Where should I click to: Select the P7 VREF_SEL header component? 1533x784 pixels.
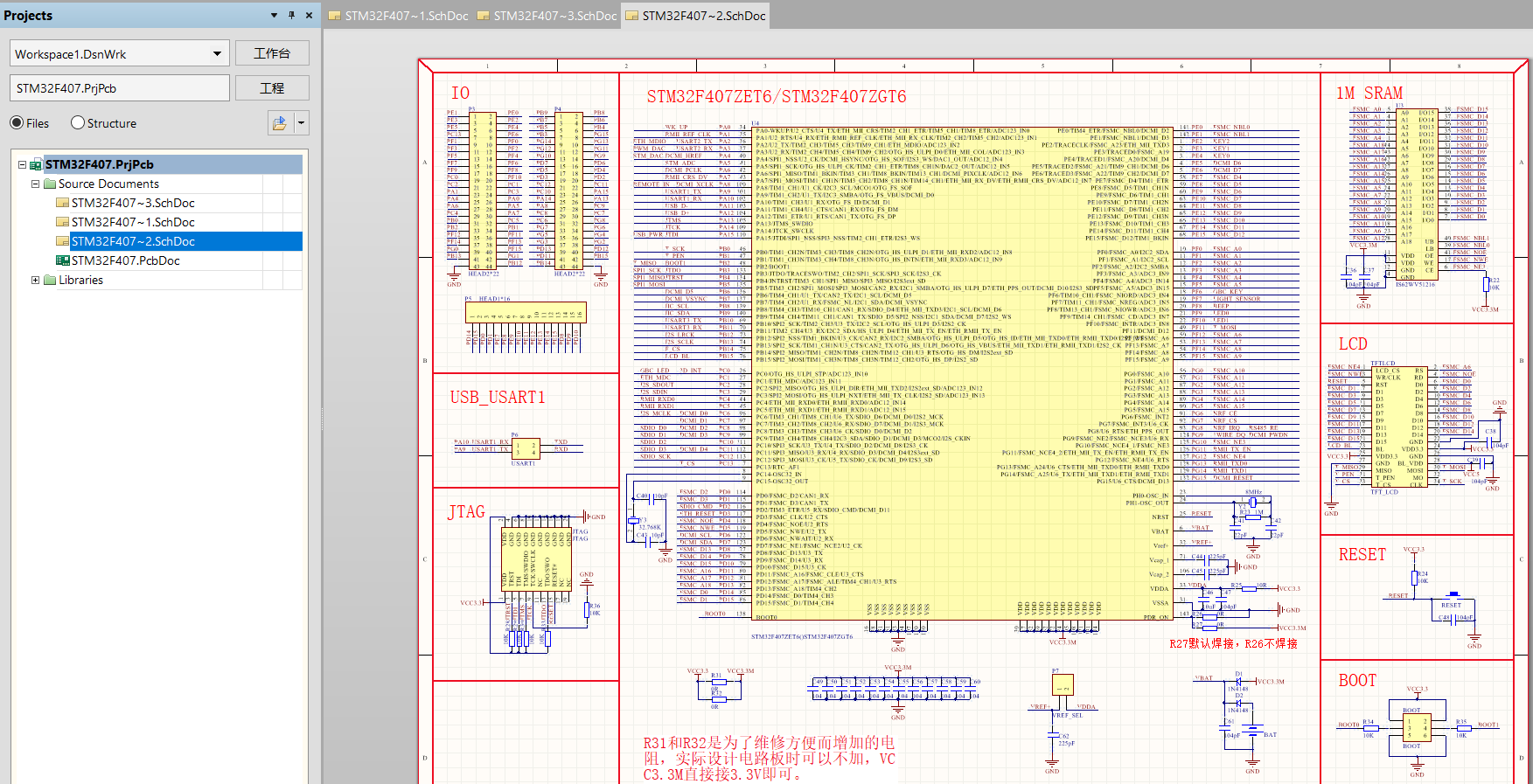pos(1063,685)
